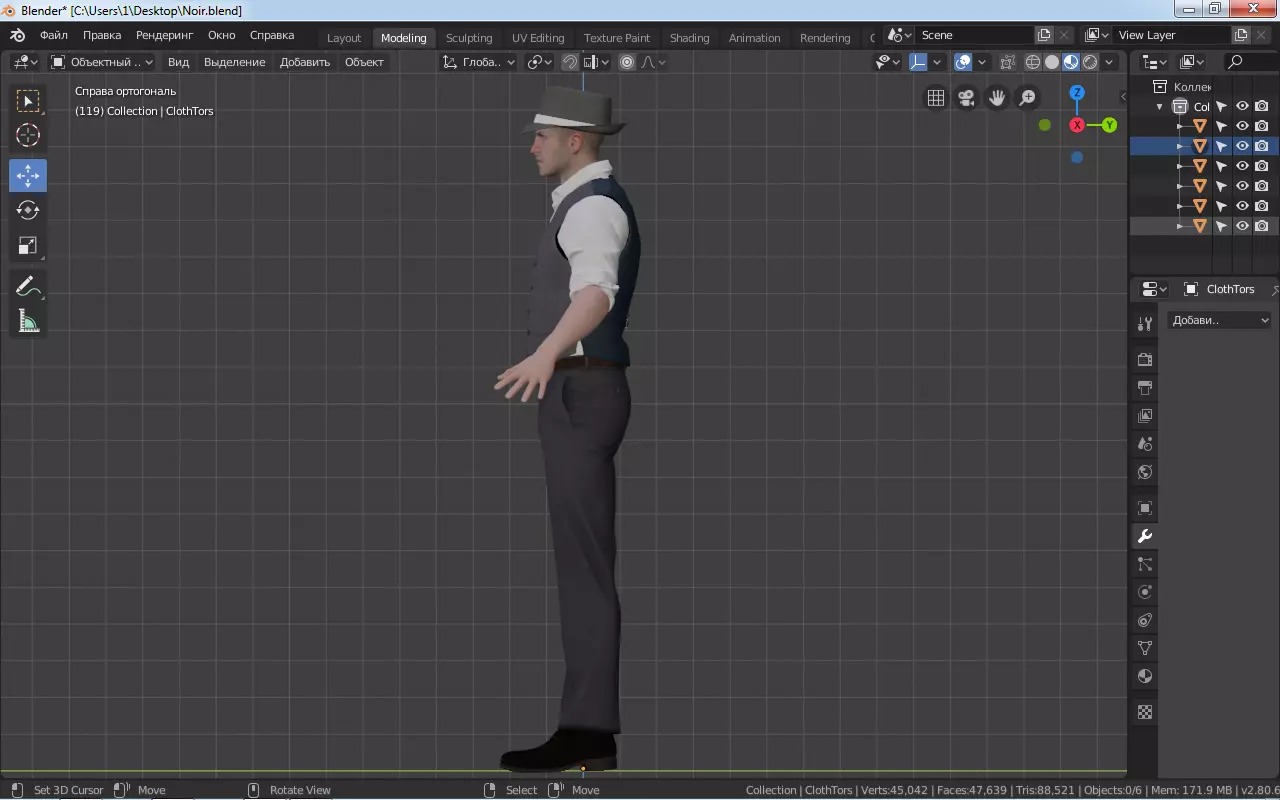Open the Рендеринг menu
Viewport: 1280px width, 800px height.
point(165,35)
